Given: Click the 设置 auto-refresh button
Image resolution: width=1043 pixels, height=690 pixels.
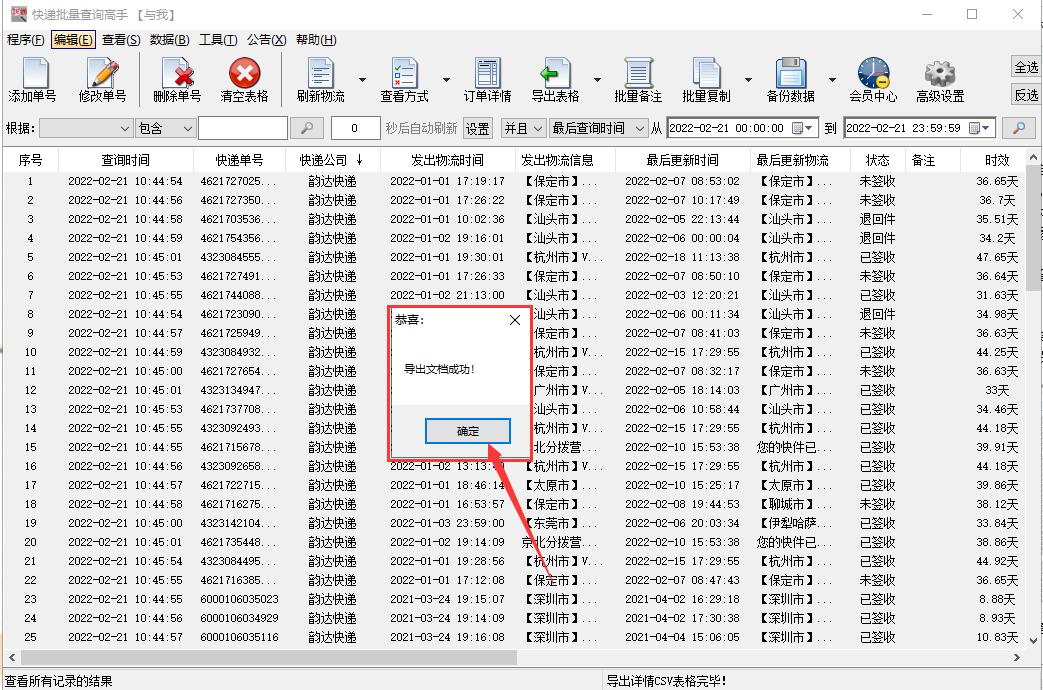Looking at the screenshot, I should [x=477, y=128].
